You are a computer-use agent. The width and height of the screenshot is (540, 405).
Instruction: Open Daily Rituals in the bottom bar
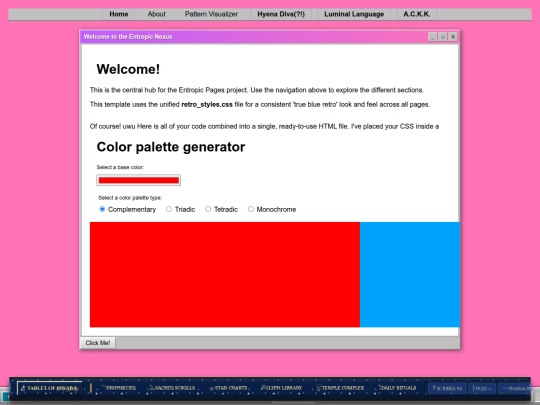pyautogui.click(x=397, y=388)
